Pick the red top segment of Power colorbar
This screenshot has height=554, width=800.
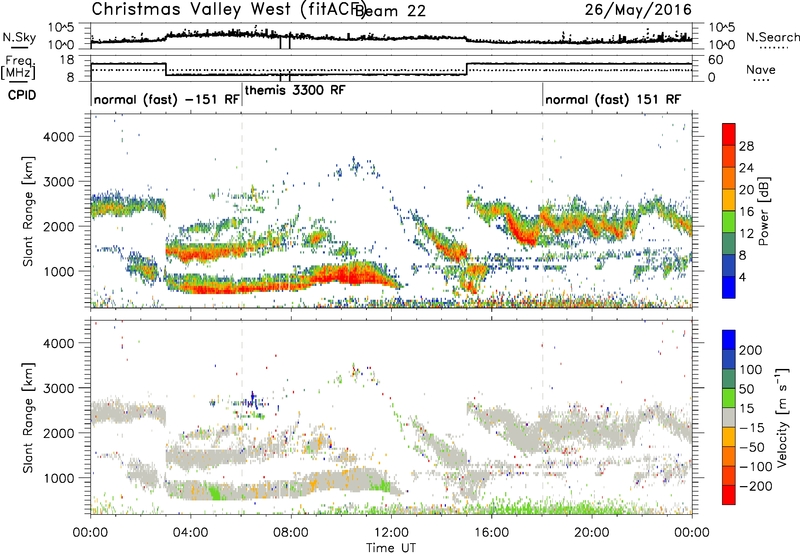[729, 134]
